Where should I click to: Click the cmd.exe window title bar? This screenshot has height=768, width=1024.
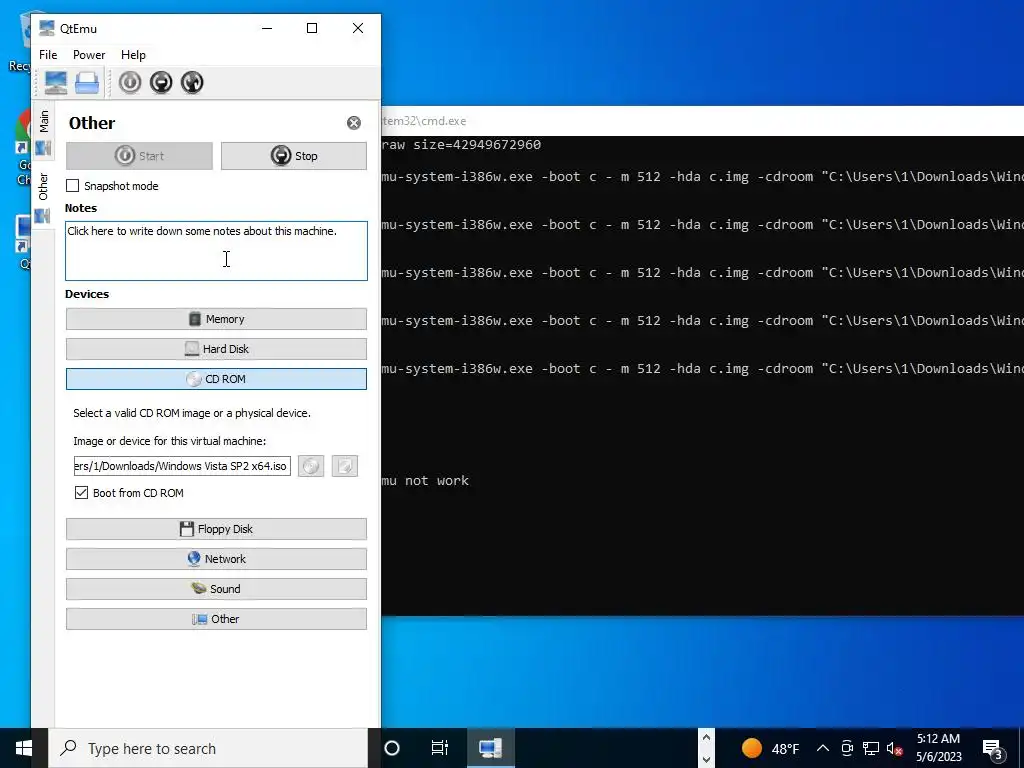703,121
